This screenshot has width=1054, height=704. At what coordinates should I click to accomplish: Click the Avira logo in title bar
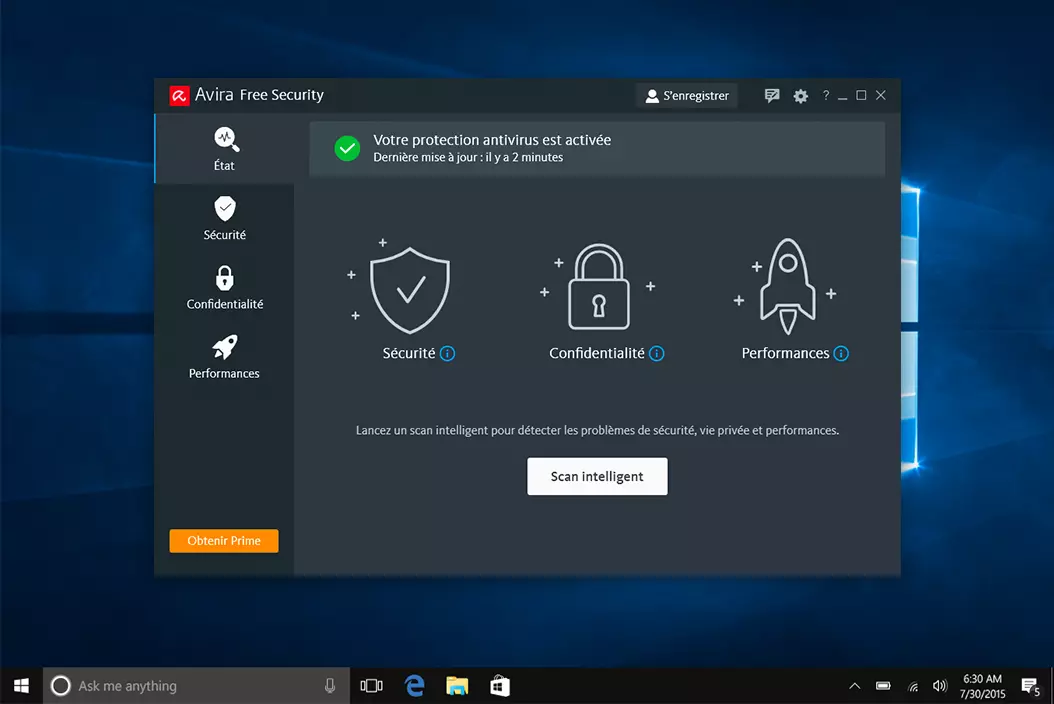click(180, 96)
